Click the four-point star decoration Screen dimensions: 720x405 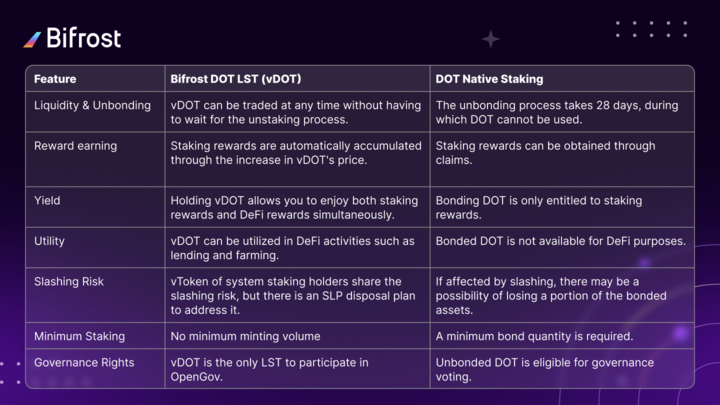click(490, 39)
